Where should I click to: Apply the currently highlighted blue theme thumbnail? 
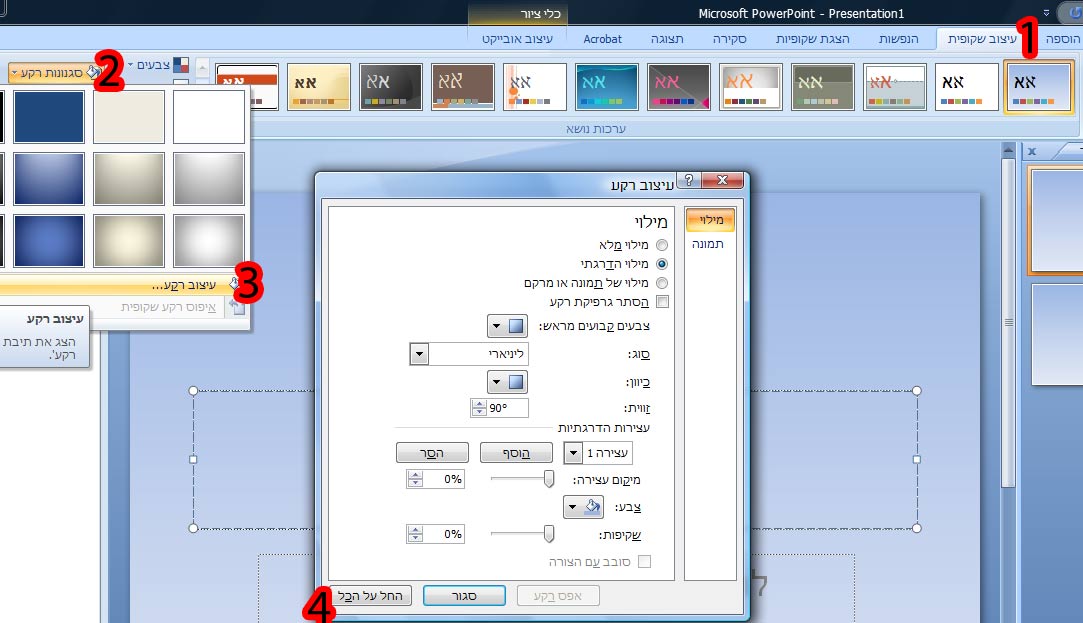click(1038, 86)
